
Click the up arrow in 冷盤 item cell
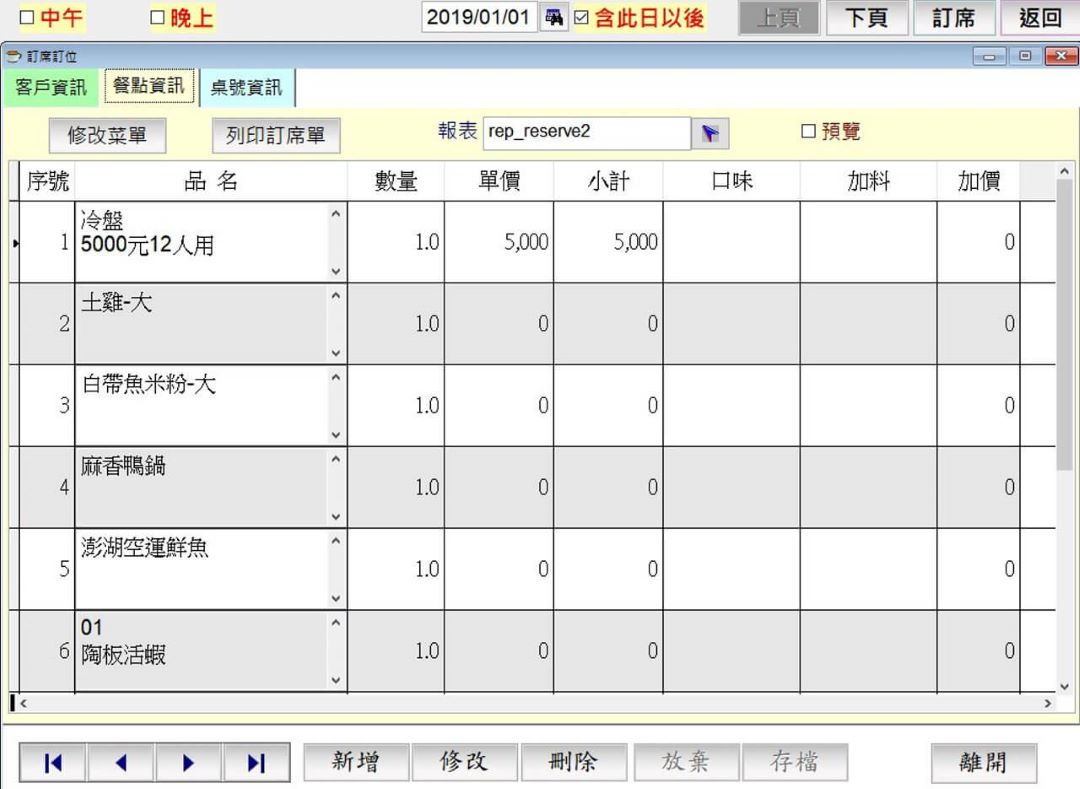click(336, 213)
